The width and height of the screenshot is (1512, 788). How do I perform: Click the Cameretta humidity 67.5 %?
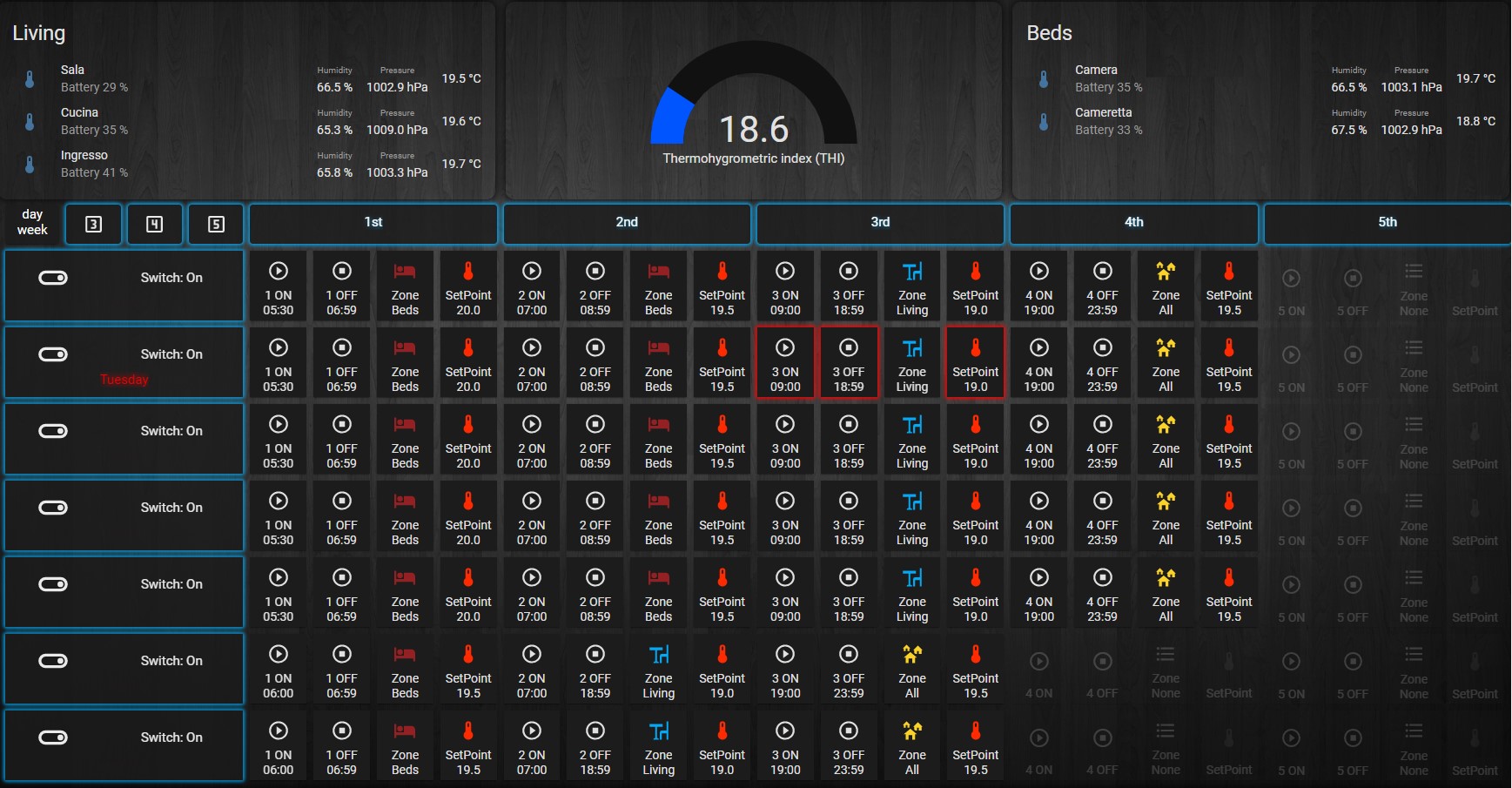click(1348, 130)
